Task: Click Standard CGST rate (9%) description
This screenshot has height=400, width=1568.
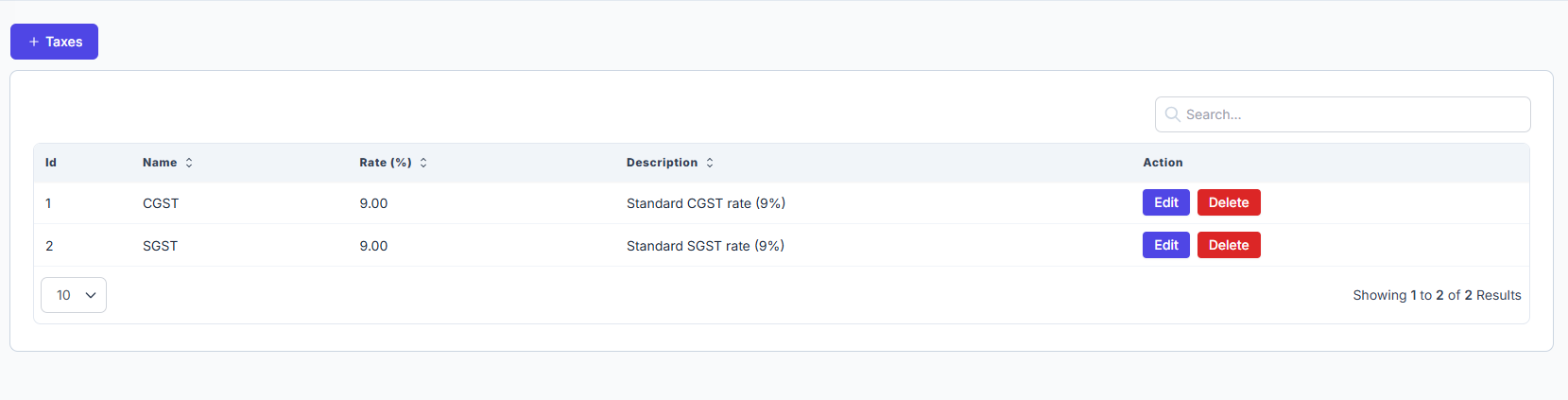Action: [706, 203]
